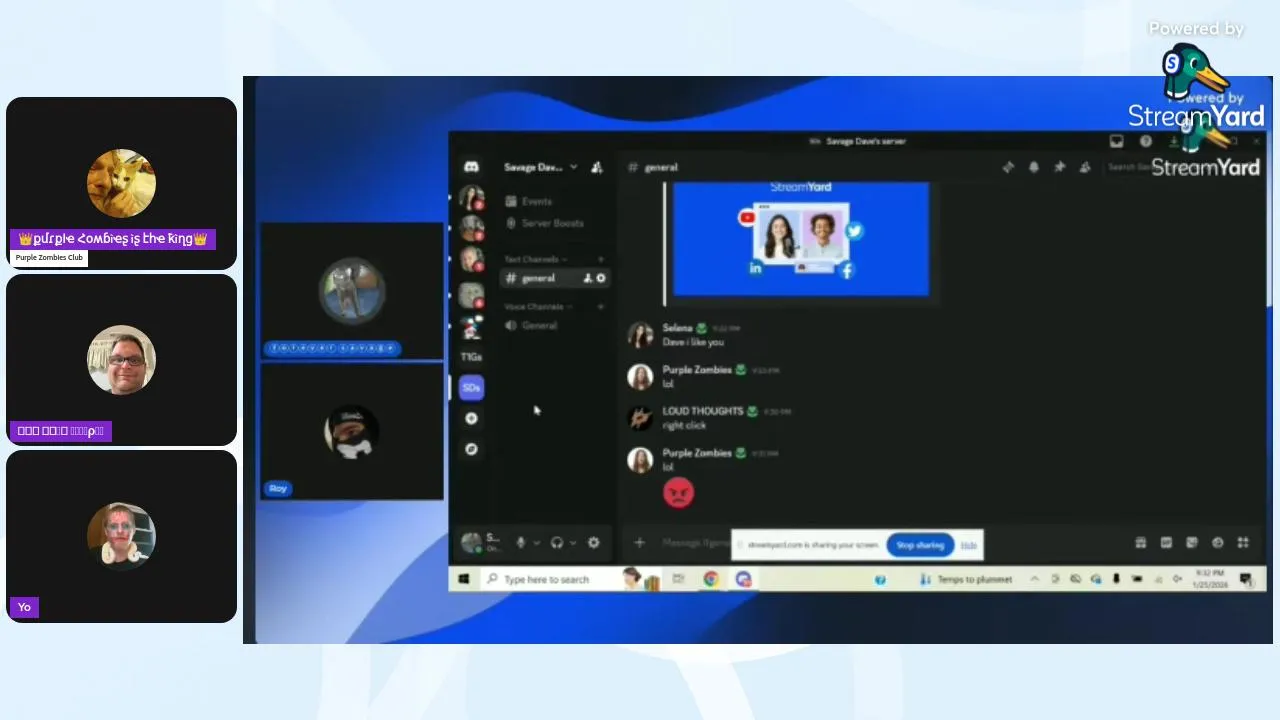The image size is (1280, 720).
Task: Click Add a Server plus icon
Action: pos(471,419)
